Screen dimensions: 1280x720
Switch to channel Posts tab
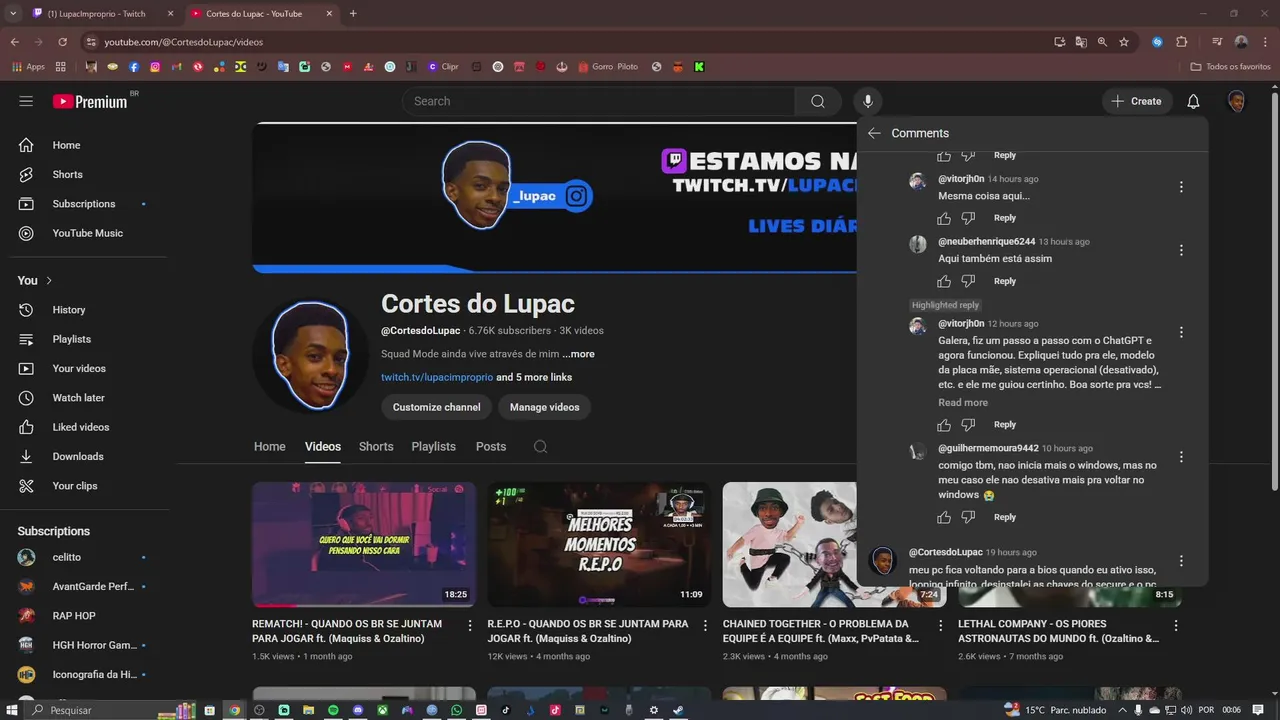[491, 447]
